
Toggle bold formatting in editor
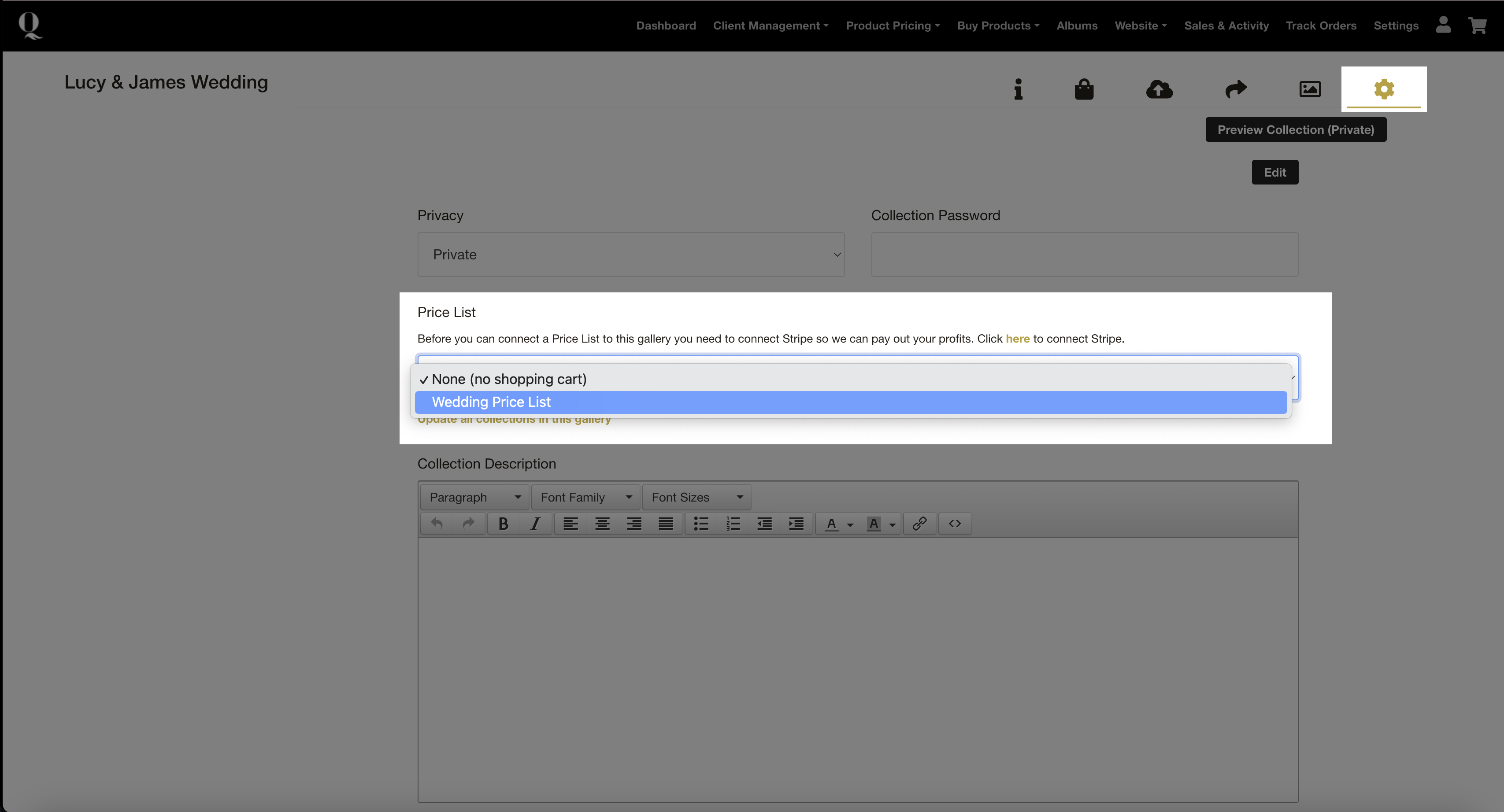point(503,524)
